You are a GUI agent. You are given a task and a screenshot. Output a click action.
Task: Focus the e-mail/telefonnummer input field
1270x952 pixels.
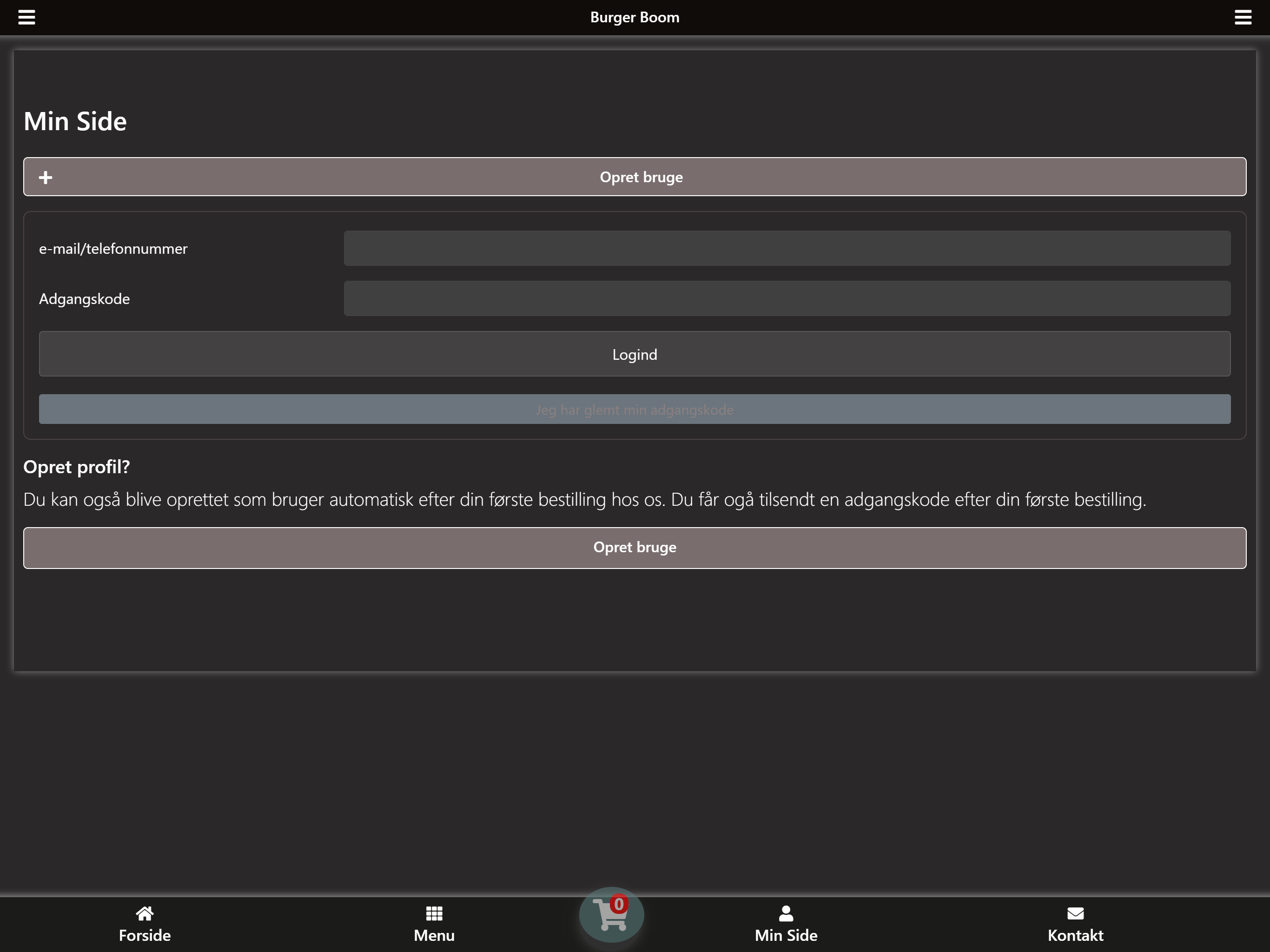(x=787, y=249)
